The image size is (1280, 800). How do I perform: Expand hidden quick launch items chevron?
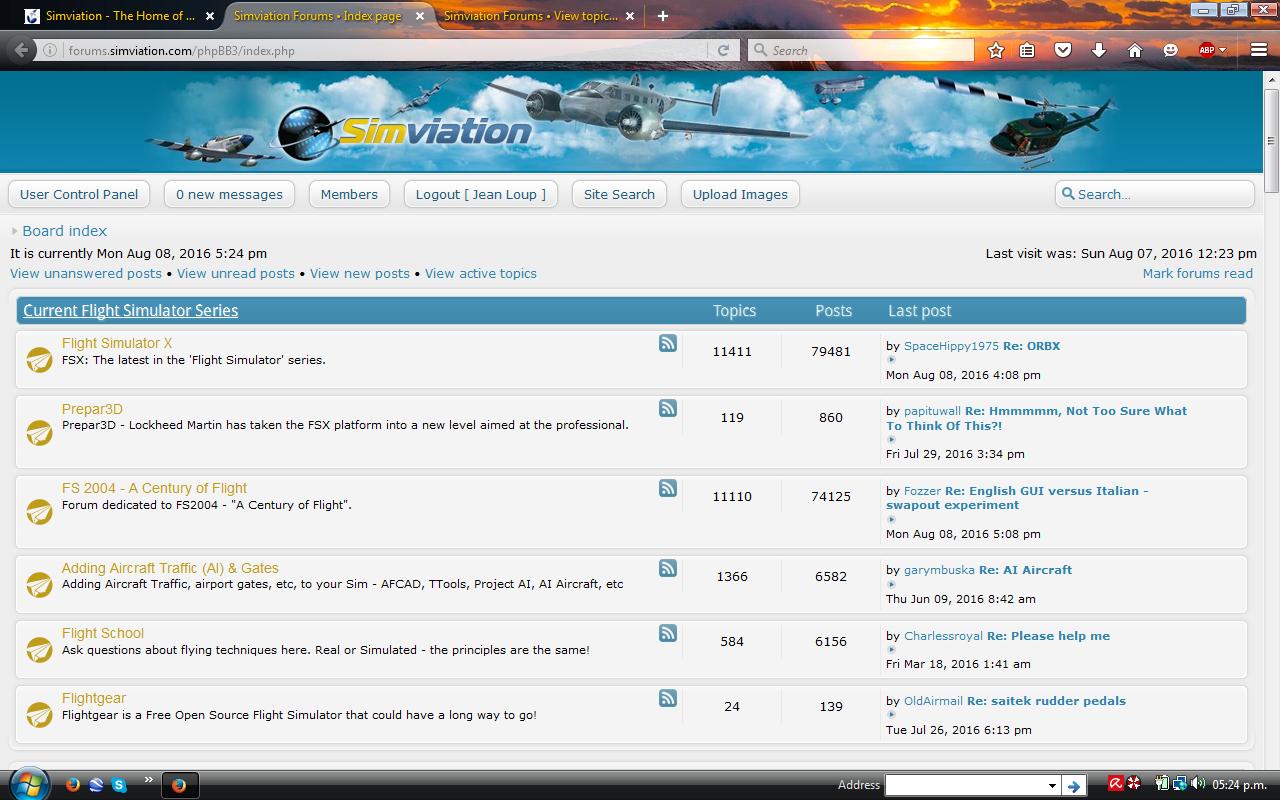[x=149, y=780]
